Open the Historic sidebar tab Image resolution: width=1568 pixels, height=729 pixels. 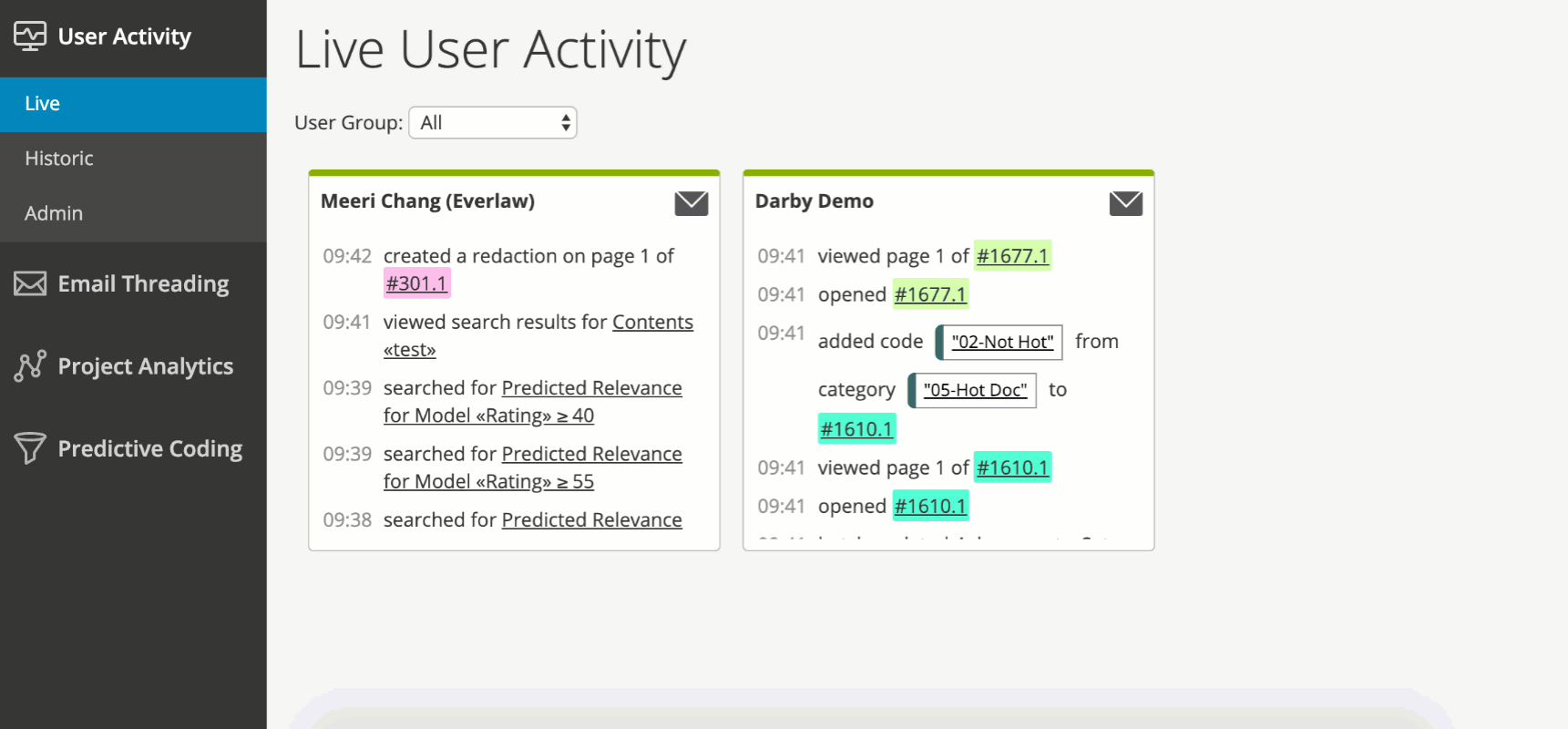pyautogui.click(x=133, y=159)
